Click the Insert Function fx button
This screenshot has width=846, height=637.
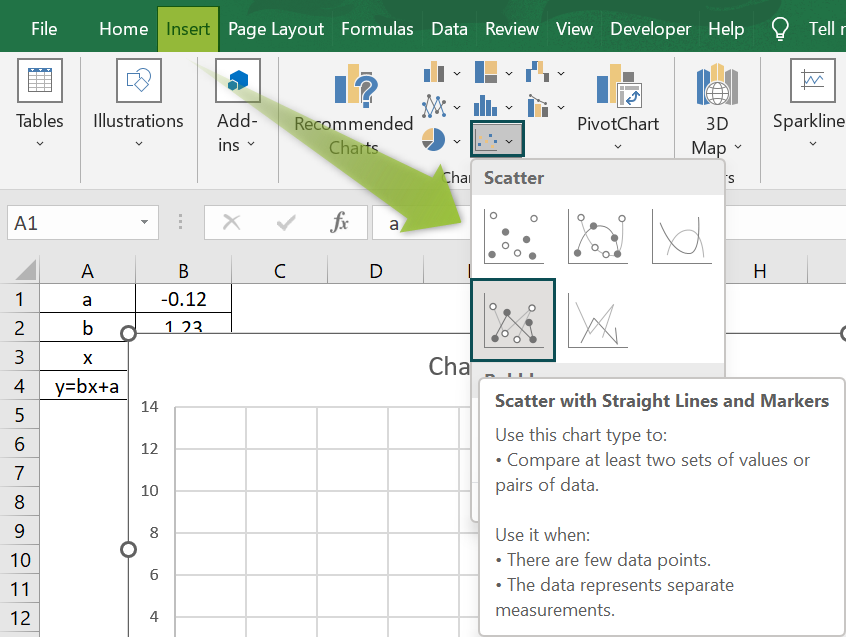[339, 222]
